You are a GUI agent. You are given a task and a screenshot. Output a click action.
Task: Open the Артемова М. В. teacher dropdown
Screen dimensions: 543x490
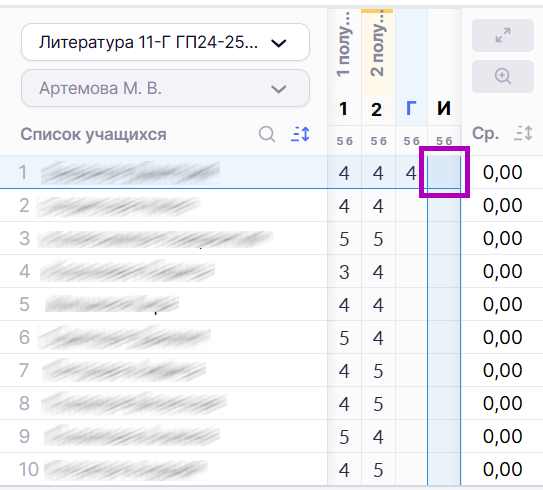pyautogui.click(x=165, y=88)
